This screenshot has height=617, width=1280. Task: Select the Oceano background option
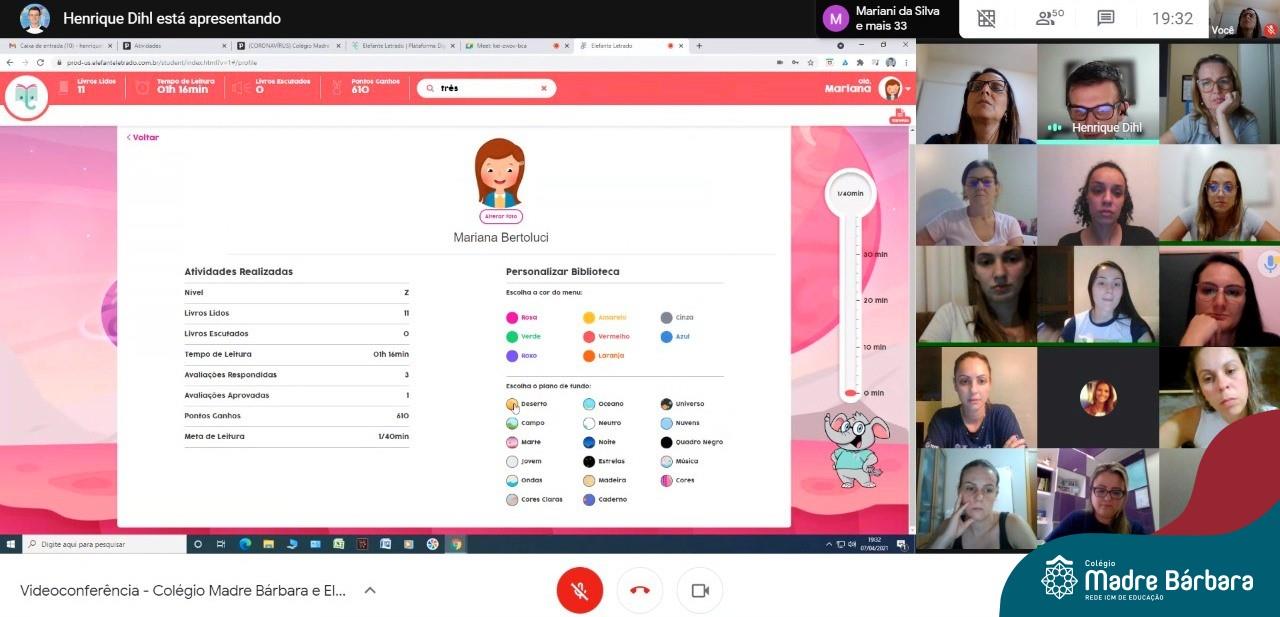click(589, 404)
